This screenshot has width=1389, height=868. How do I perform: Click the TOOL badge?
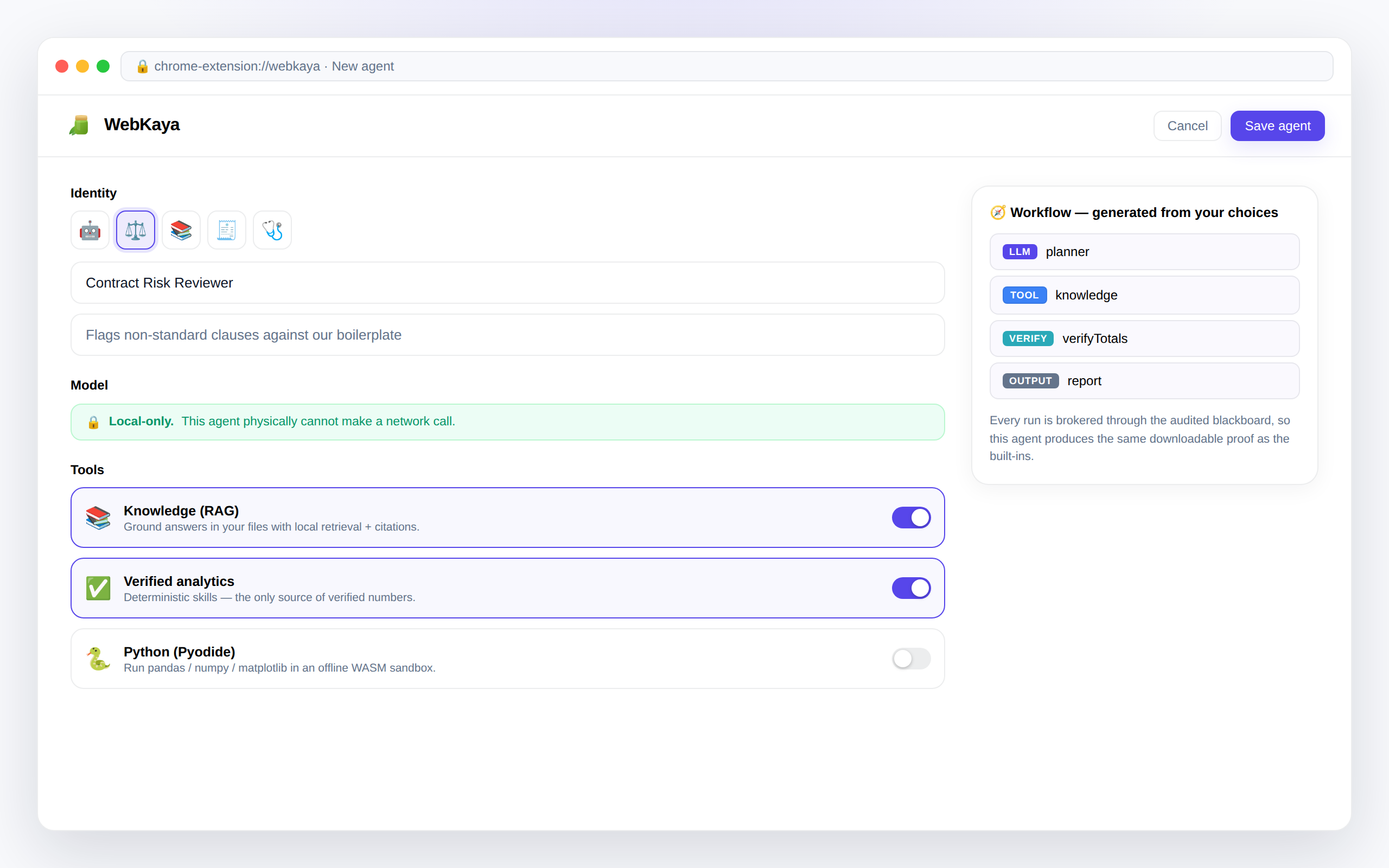1024,295
